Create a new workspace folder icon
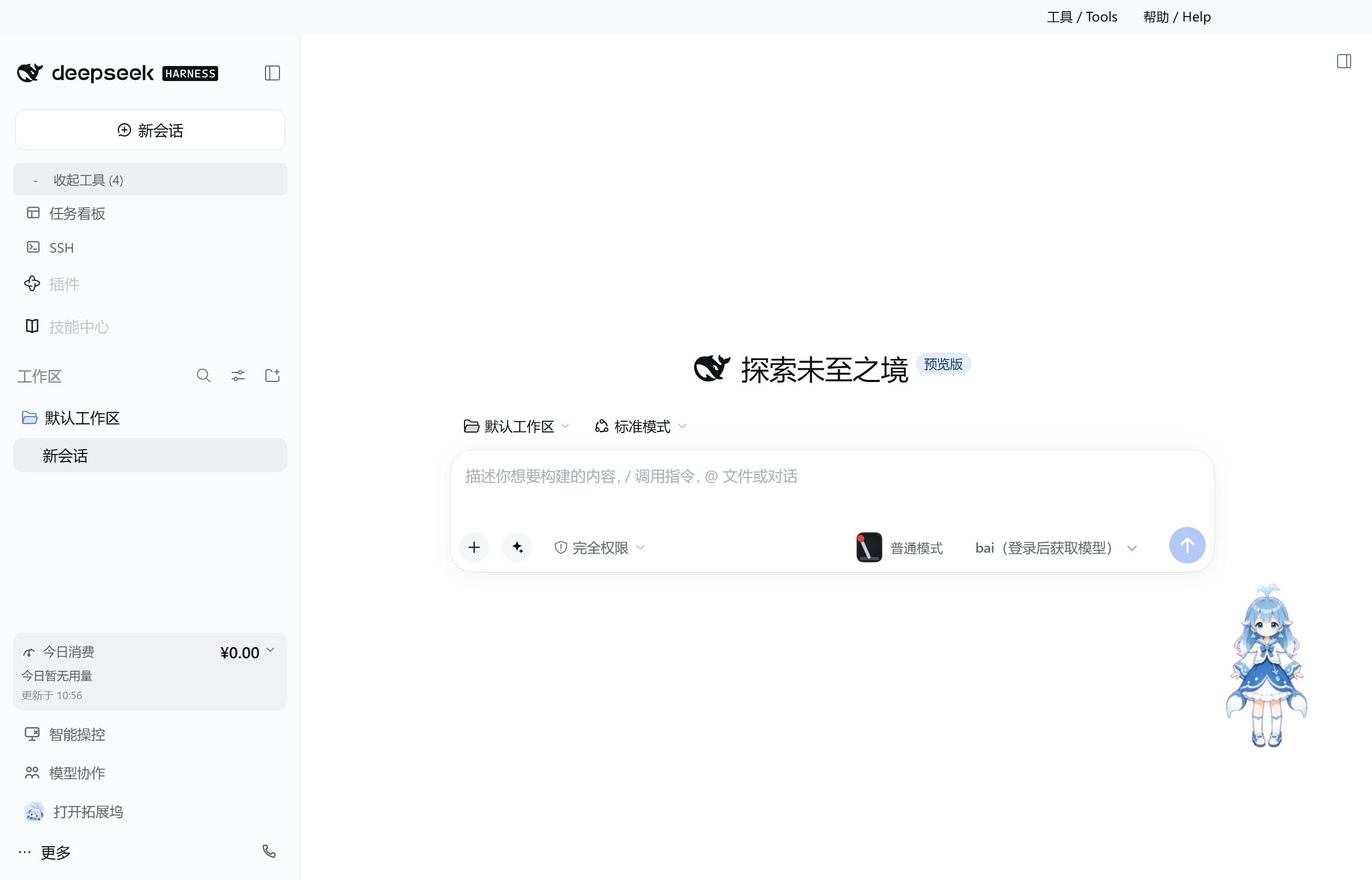 [x=272, y=376]
